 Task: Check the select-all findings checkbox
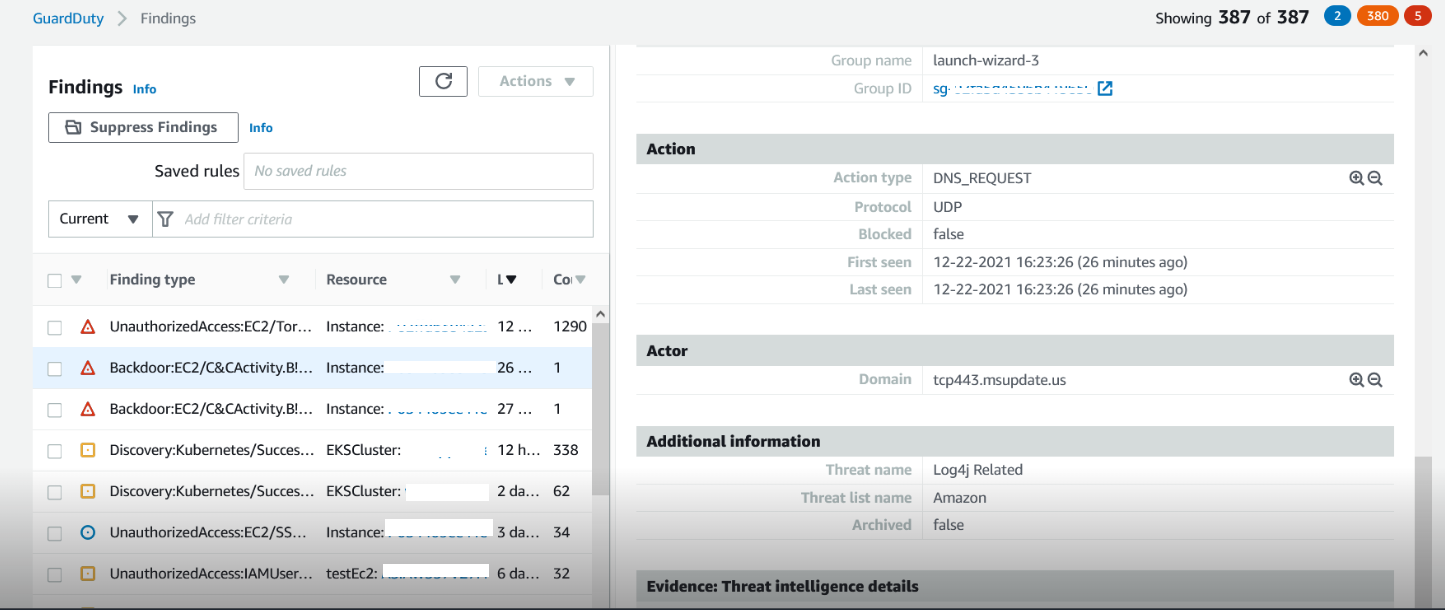(54, 279)
